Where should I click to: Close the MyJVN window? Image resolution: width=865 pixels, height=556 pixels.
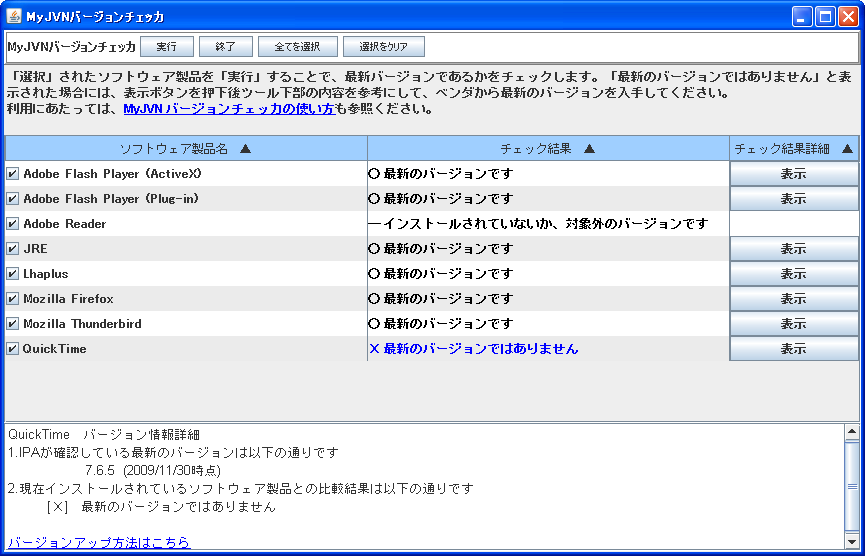pos(848,17)
